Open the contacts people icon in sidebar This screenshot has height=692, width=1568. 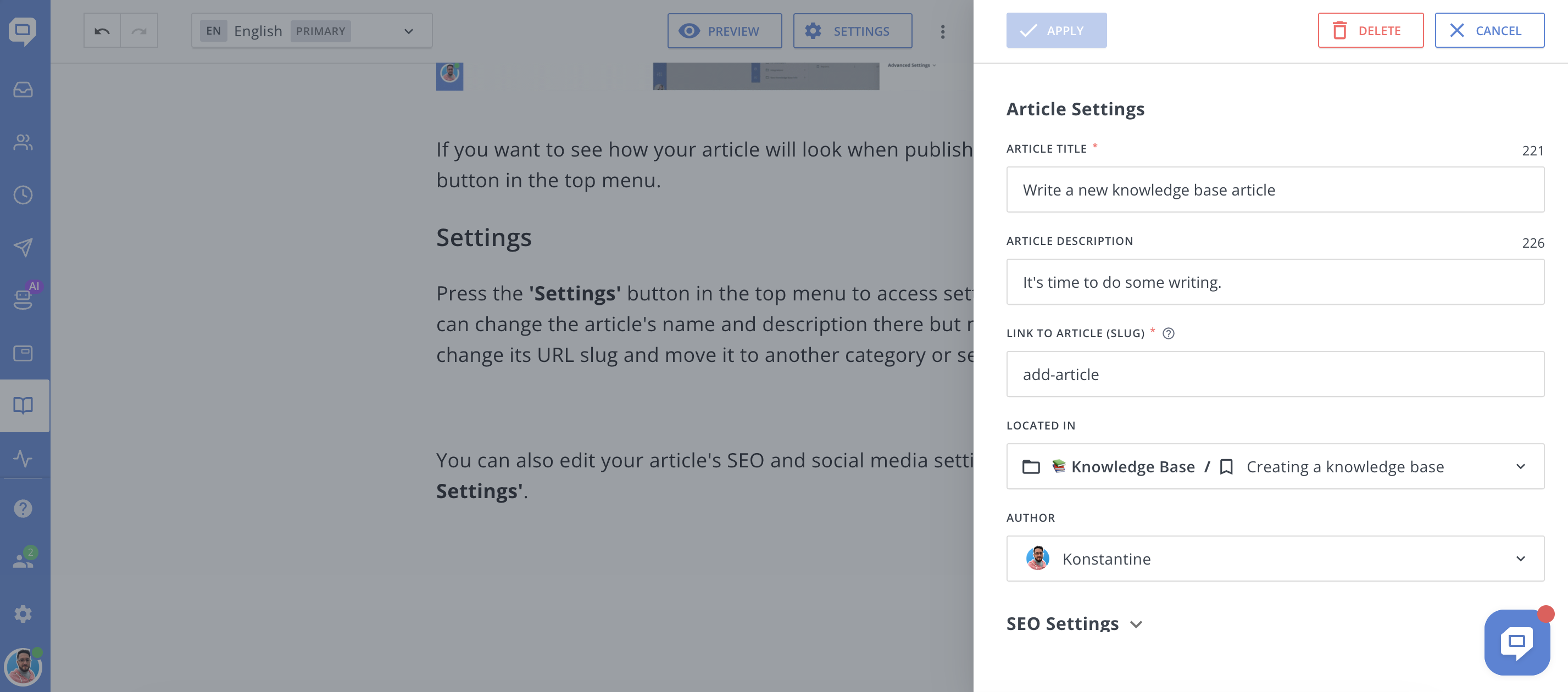tap(23, 142)
